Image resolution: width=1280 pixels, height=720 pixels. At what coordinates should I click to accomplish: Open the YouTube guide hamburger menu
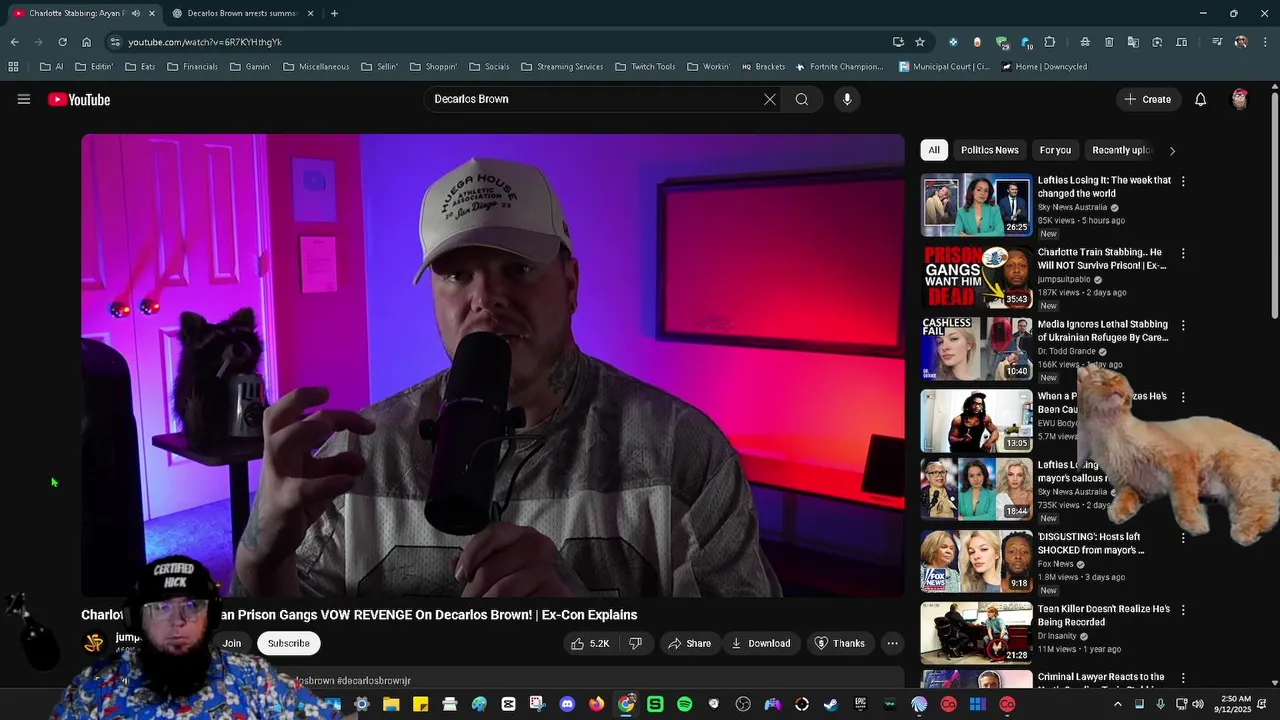24,99
